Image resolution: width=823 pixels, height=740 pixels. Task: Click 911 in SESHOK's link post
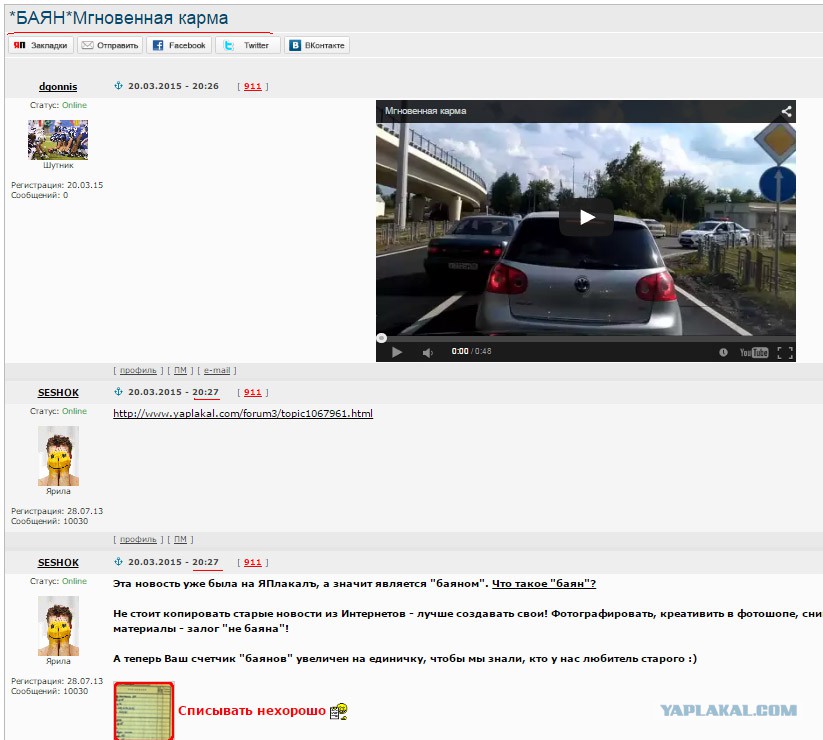tap(252, 392)
